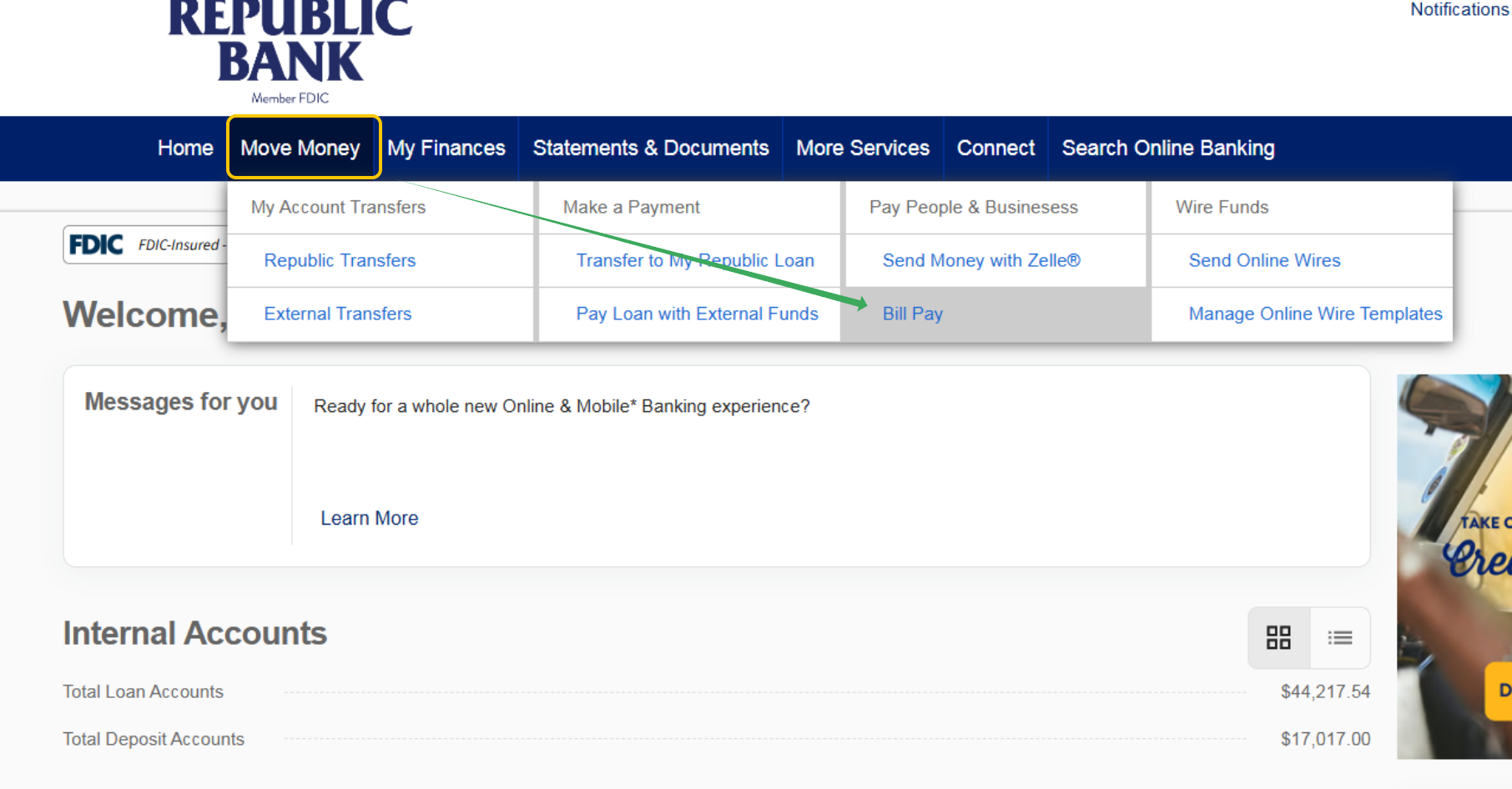Open the Move Money menu
This screenshot has height=789, width=1512.
pos(304,148)
